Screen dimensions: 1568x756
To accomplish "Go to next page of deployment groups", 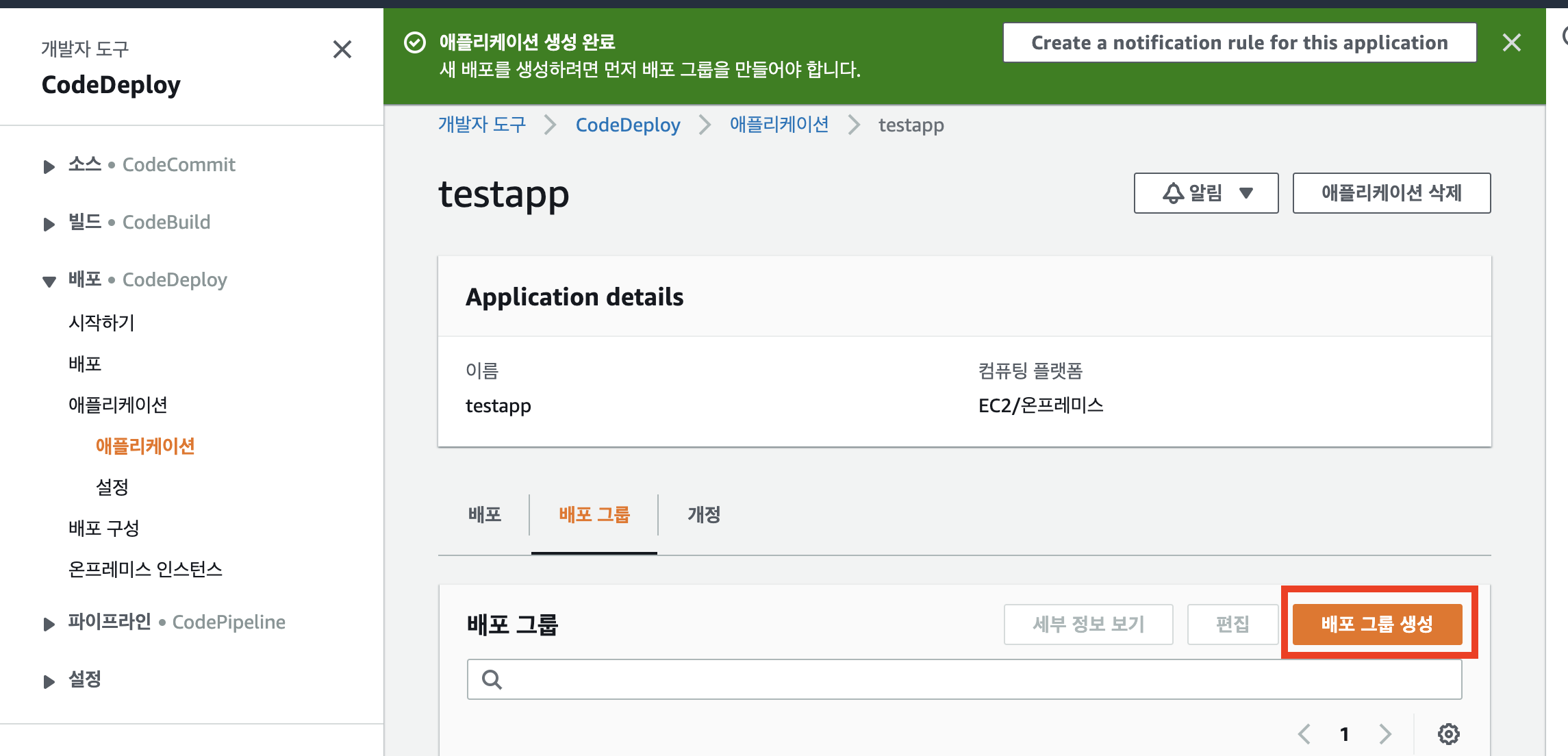I will point(1385,734).
